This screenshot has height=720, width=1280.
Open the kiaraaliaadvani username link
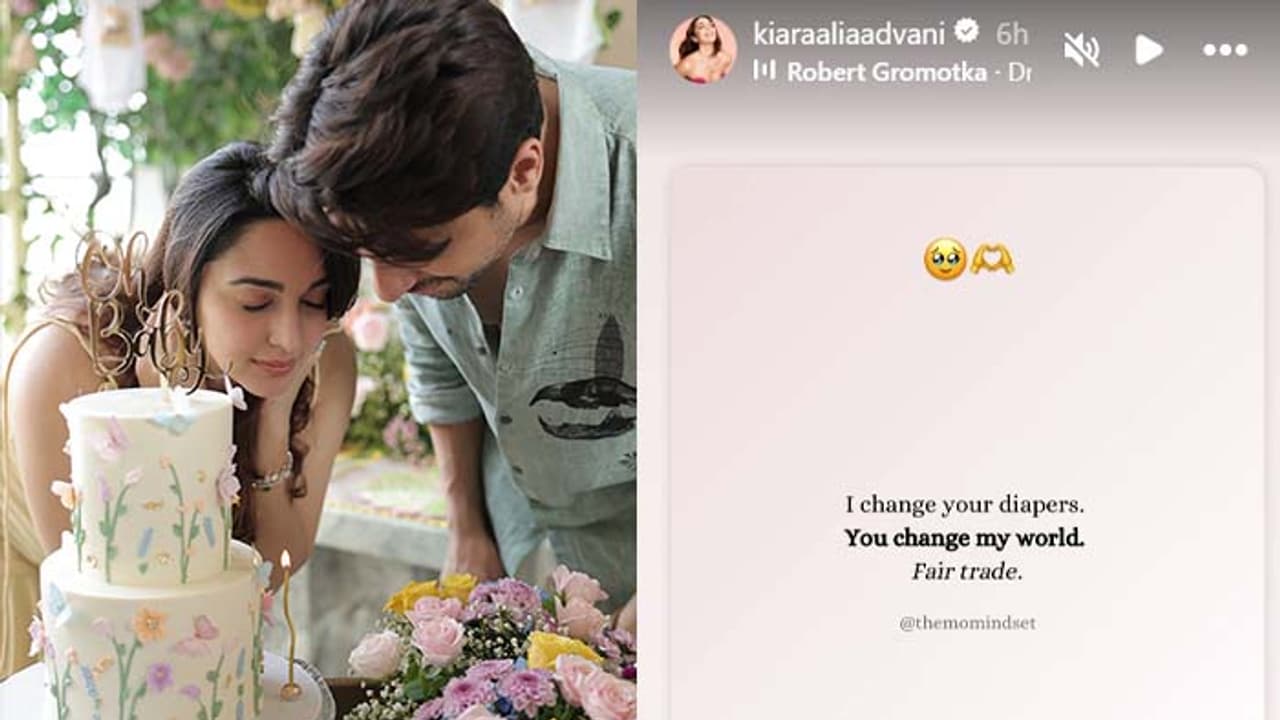(x=849, y=34)
